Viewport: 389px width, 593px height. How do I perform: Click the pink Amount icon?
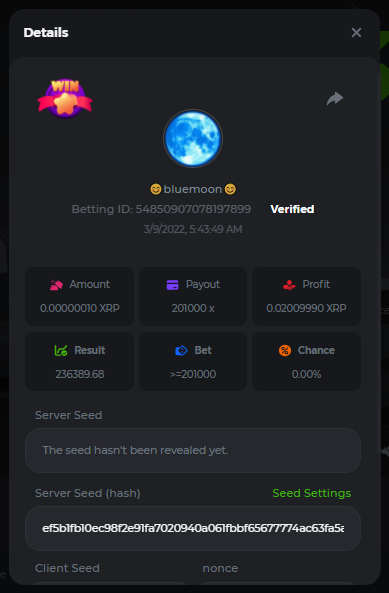[56, 285]
